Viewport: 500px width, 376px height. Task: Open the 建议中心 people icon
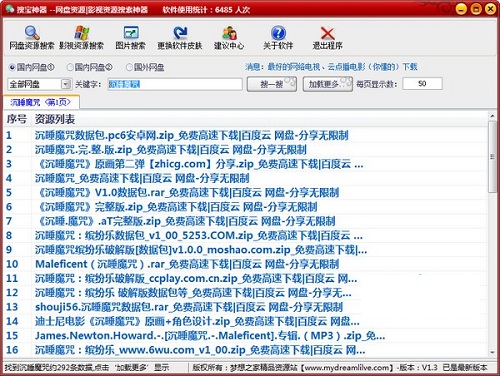pos(229,33)
